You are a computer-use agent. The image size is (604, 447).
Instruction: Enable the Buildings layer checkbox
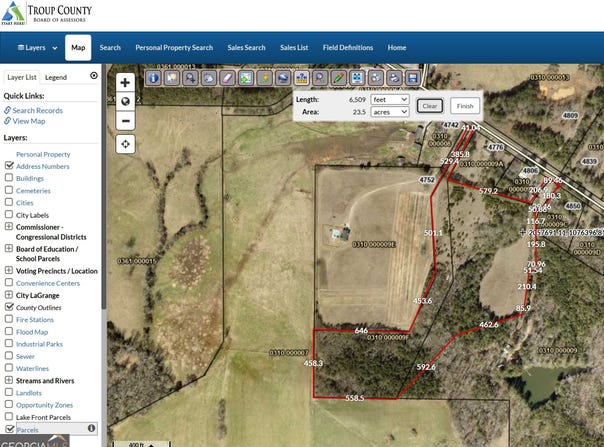pyautogui.click(x=9, y=178)
